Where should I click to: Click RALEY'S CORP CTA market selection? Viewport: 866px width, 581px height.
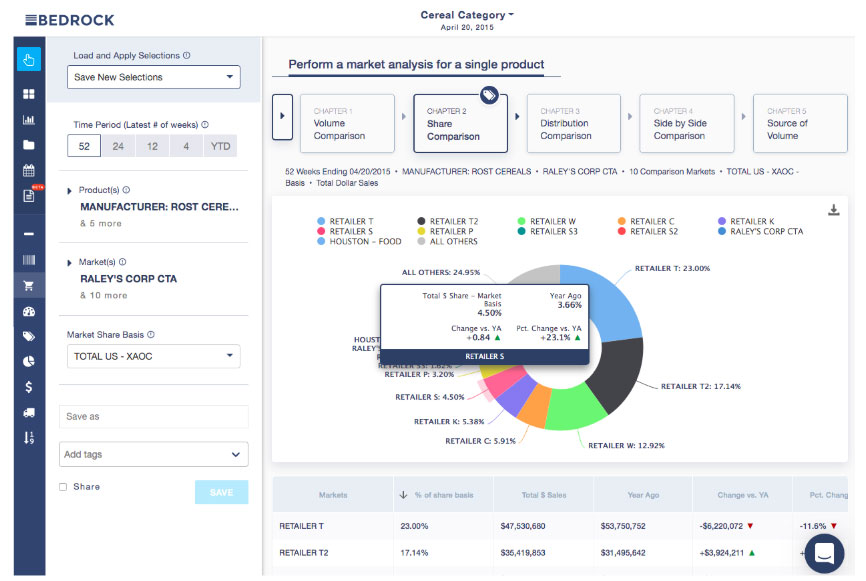coord(129,279)
